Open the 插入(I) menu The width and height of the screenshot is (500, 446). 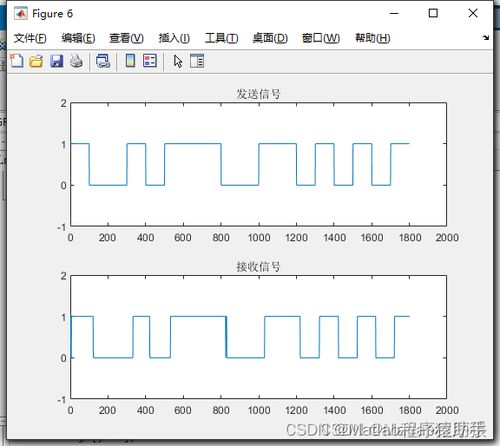click(174, 38)
